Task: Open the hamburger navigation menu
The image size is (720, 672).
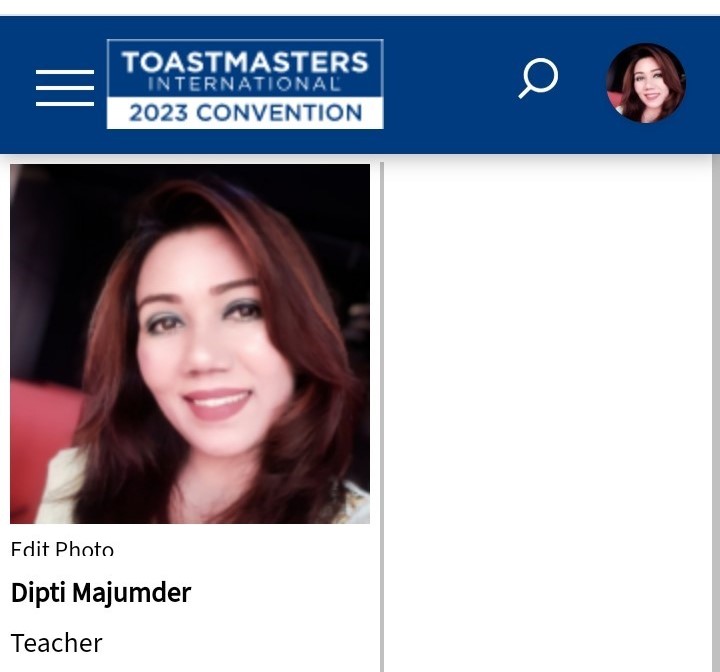Action: point(65,88)
